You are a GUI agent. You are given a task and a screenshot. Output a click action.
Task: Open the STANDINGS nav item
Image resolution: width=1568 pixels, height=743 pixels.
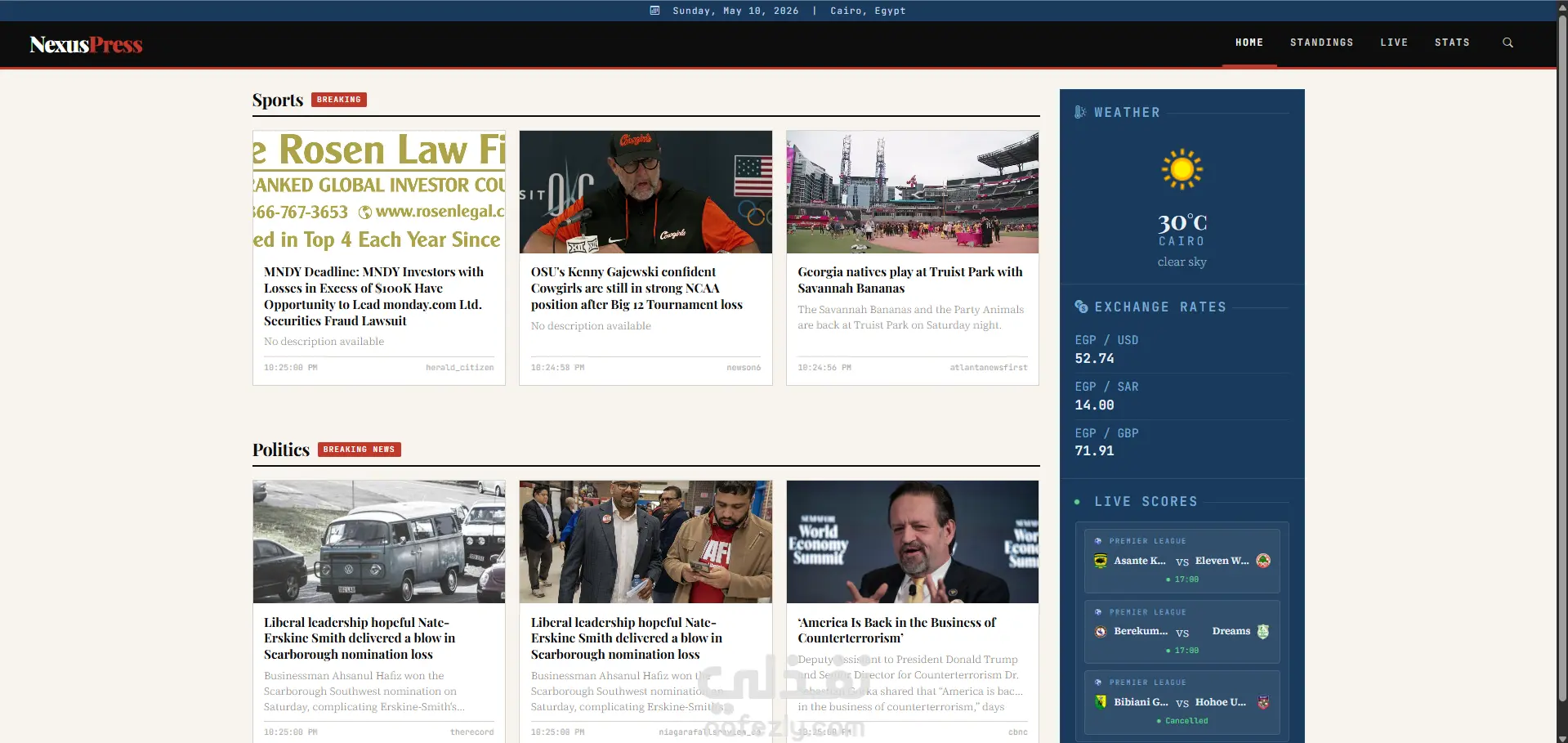coord(1321,43)
